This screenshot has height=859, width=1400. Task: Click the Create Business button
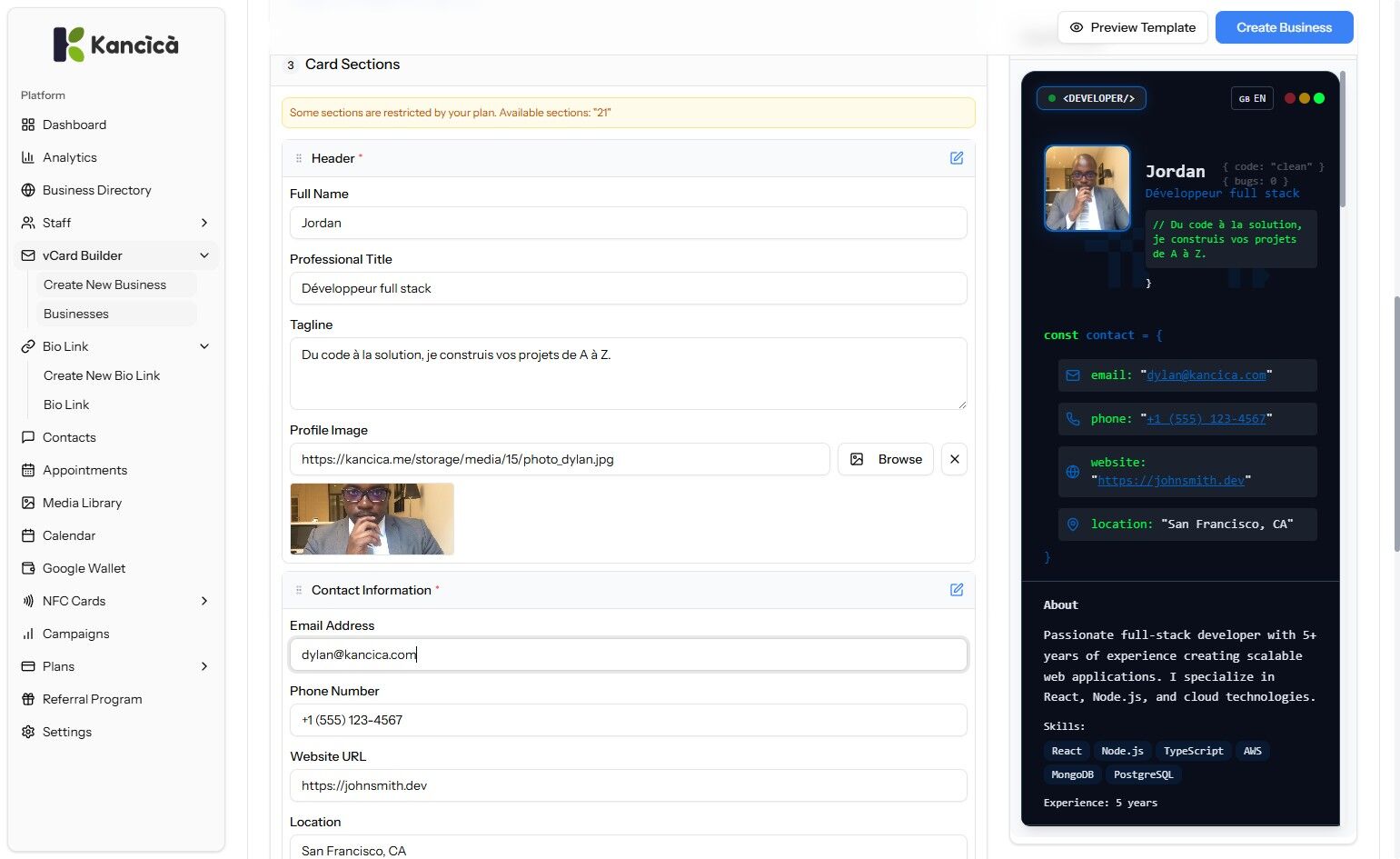click(x=1285, y=27)
